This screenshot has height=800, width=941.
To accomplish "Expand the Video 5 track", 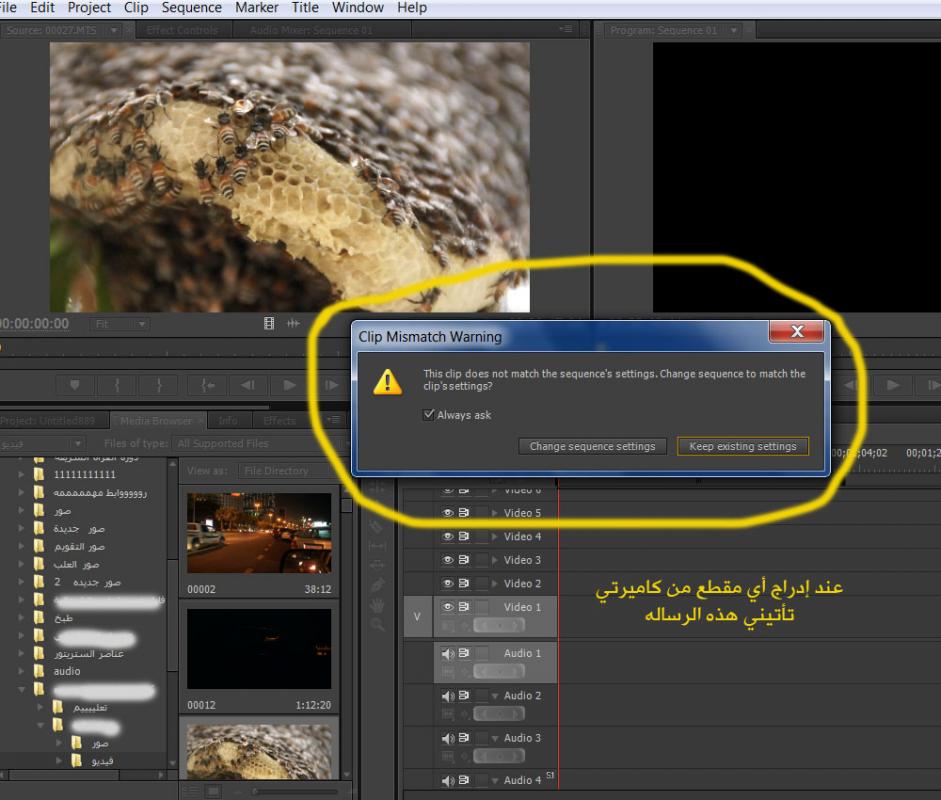I will click(x=495, y=513).
